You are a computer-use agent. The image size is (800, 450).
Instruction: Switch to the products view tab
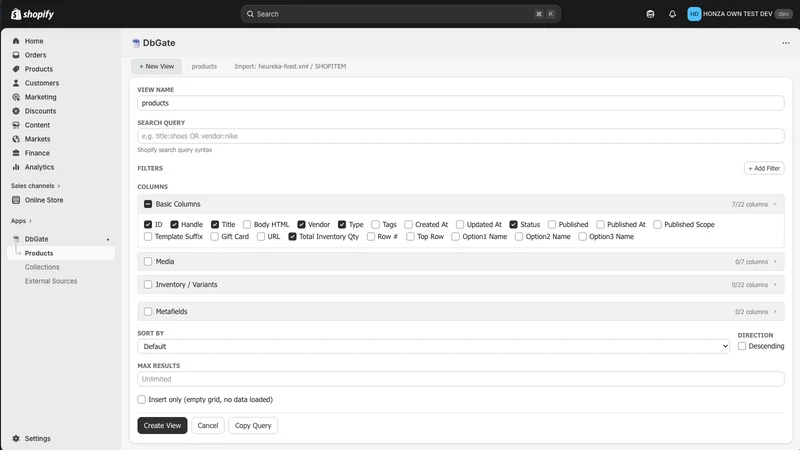(x=204, y=66)
